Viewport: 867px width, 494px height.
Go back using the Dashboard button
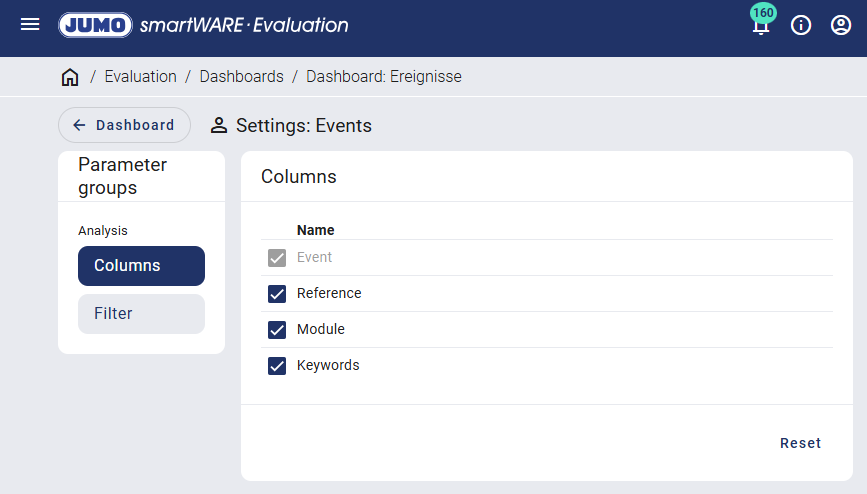coord(124,125)
